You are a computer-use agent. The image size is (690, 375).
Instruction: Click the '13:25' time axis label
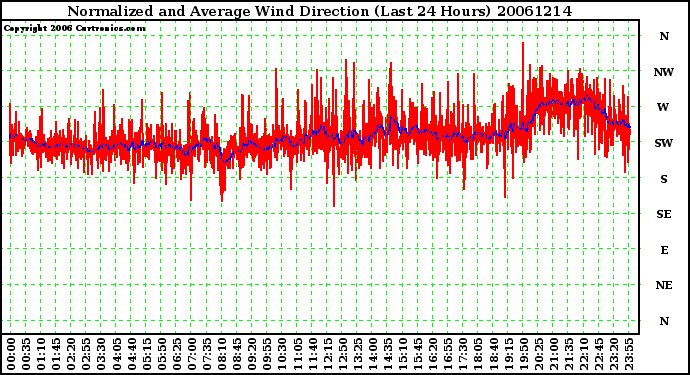358,354
